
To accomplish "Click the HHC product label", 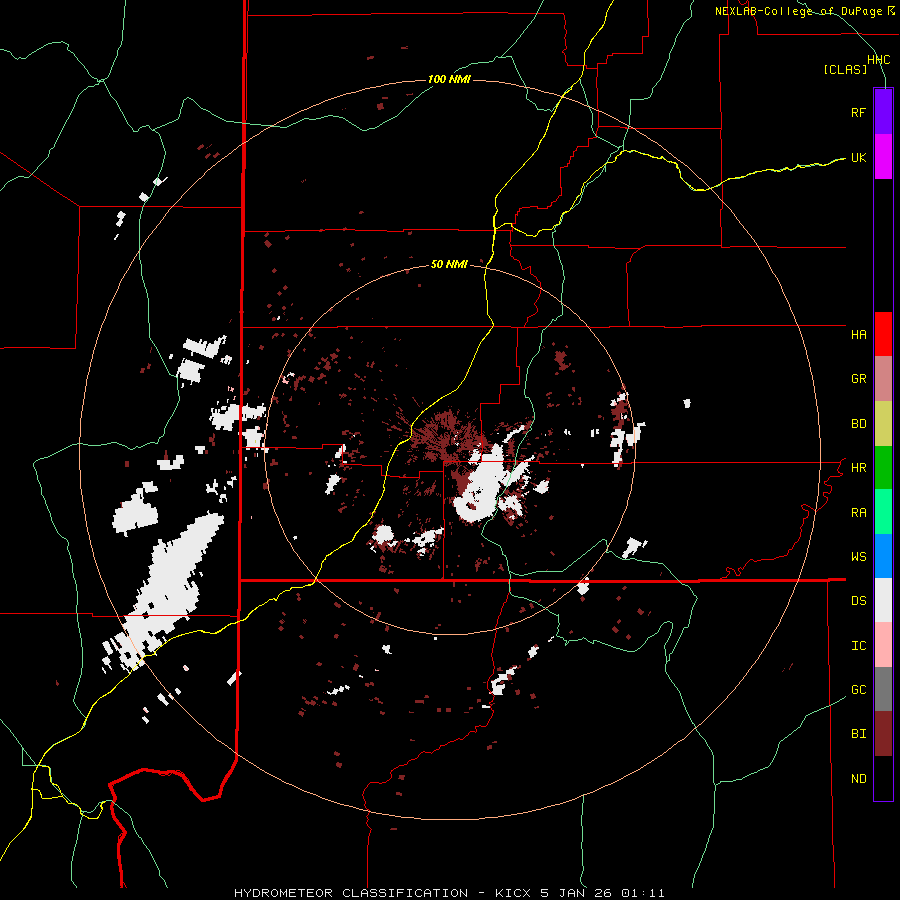I will [879, 60].
